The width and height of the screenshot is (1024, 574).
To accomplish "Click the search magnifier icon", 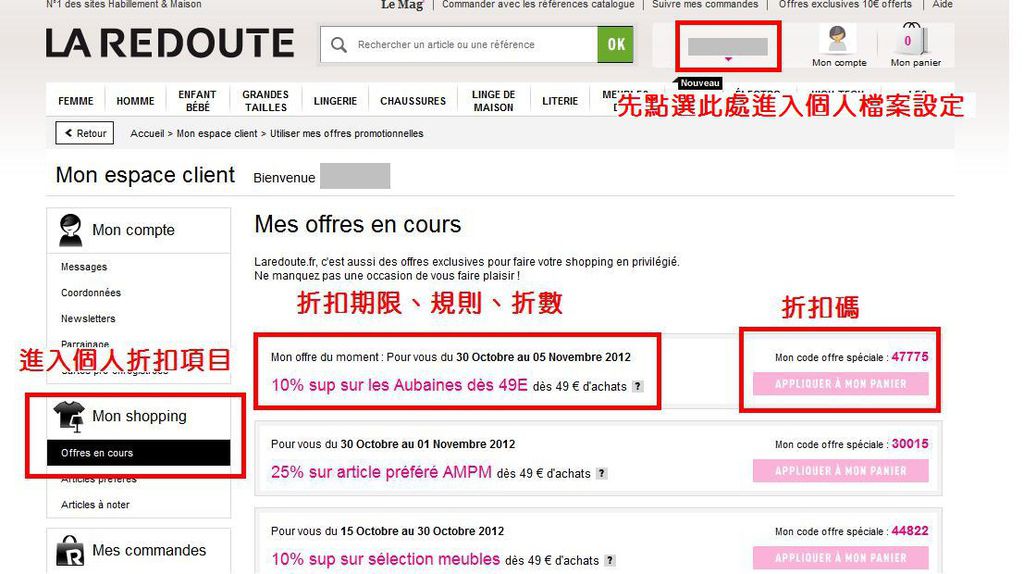I will (x=338, y=45).
